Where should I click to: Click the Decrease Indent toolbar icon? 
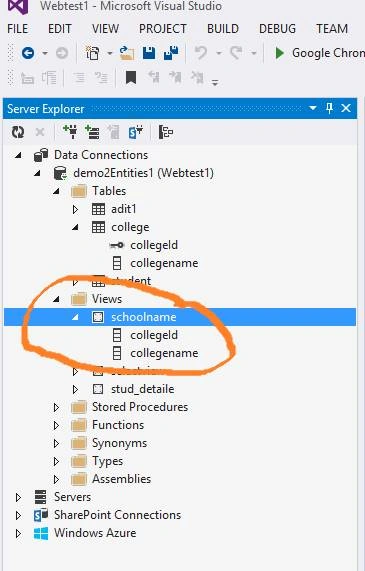[x=27, y=78]
